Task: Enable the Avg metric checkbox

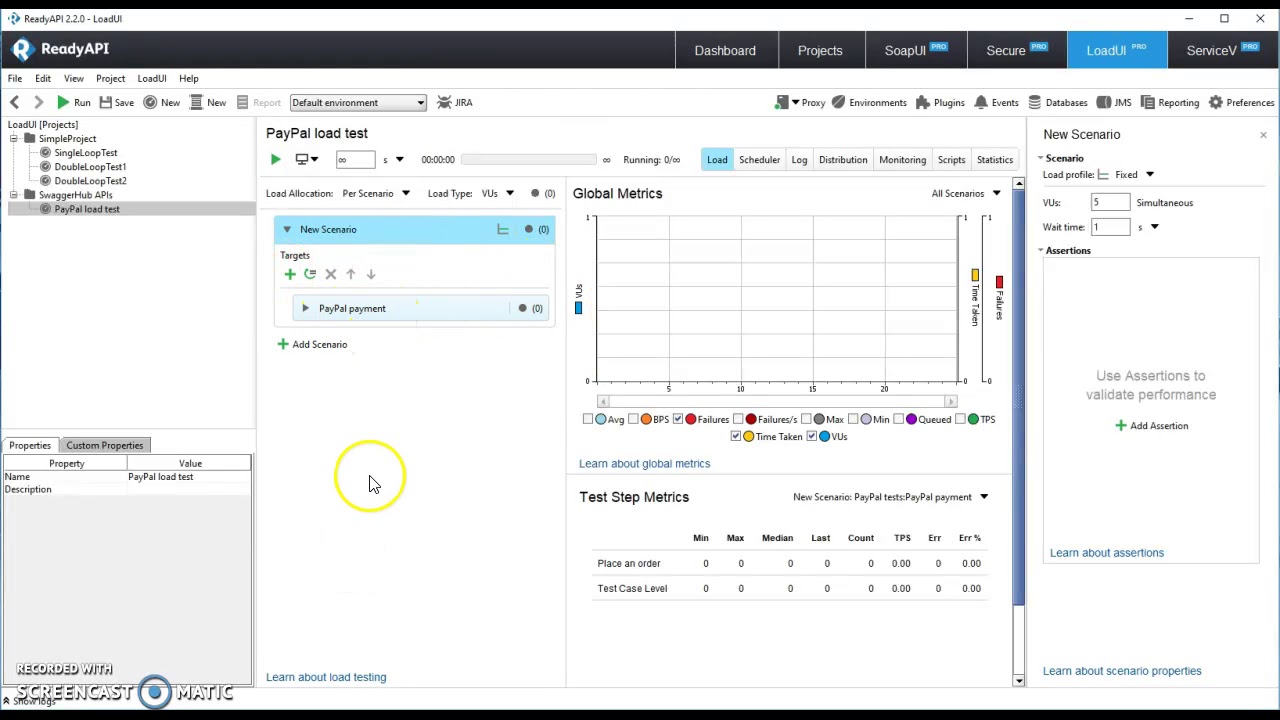Action: coord(588,419)
